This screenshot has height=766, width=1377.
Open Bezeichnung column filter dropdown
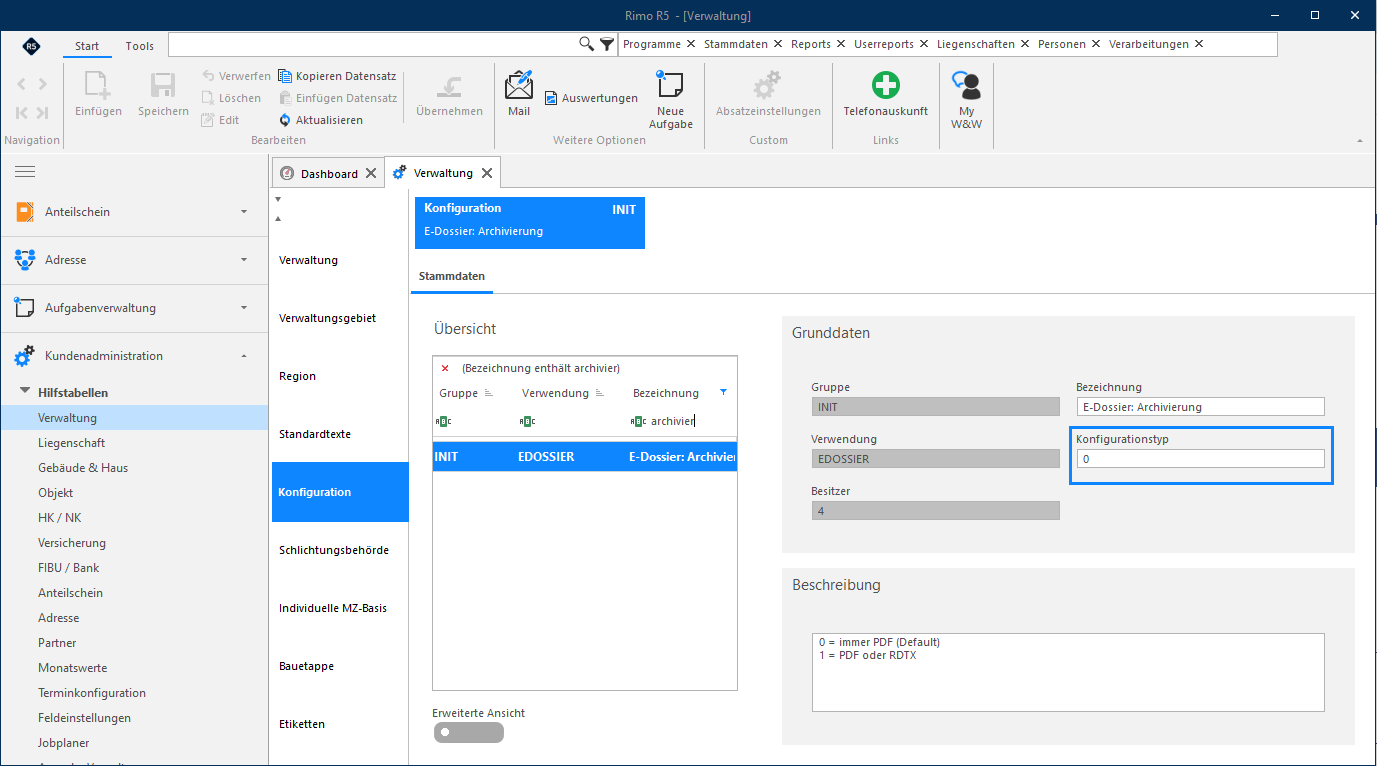coord(724,392)
